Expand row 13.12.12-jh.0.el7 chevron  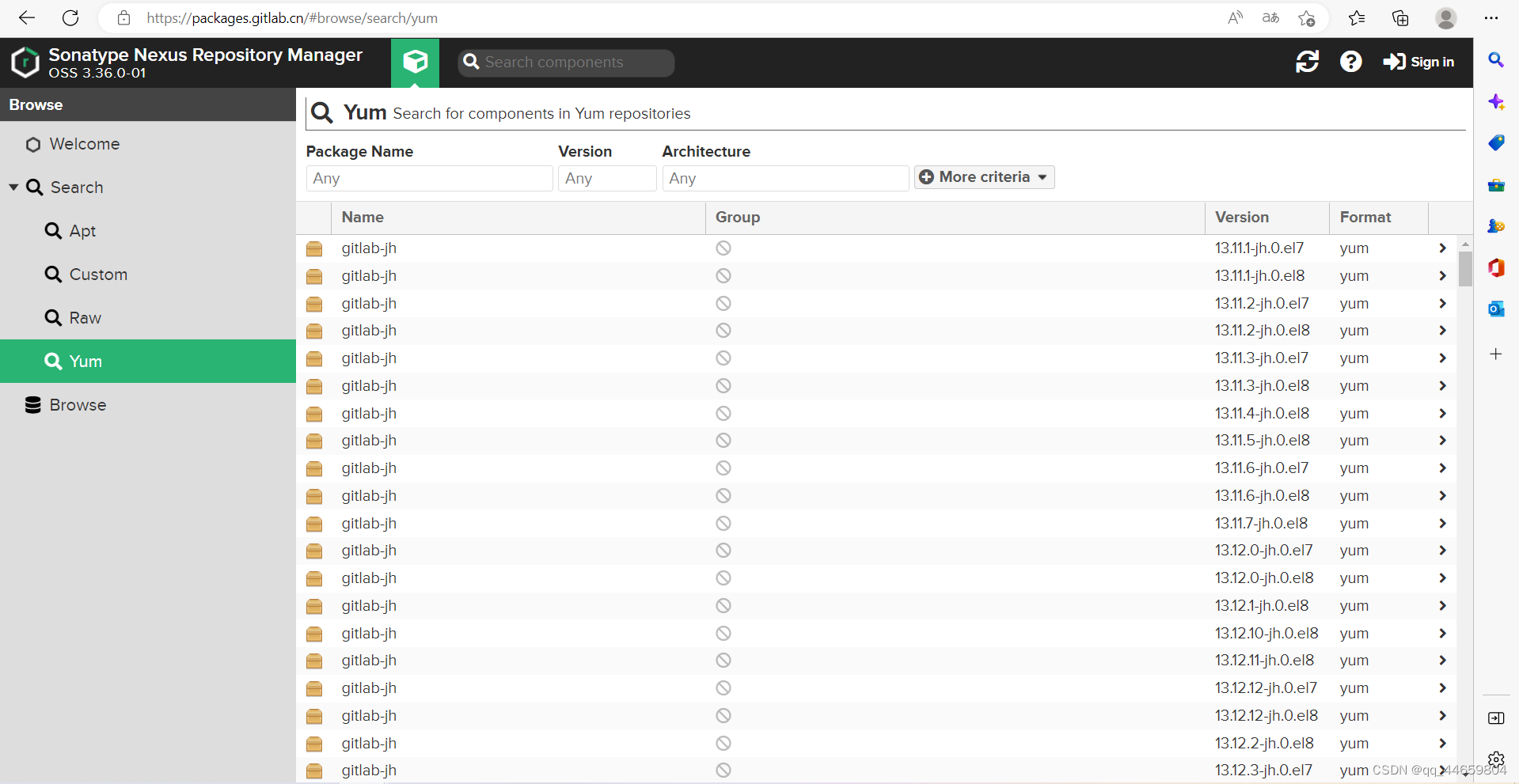1442,688
